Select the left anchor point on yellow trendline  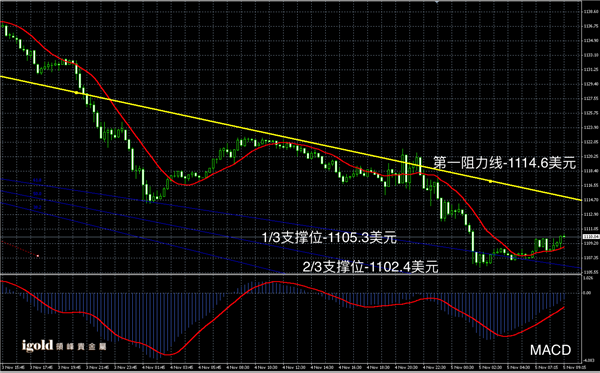[x=76, y=93]
